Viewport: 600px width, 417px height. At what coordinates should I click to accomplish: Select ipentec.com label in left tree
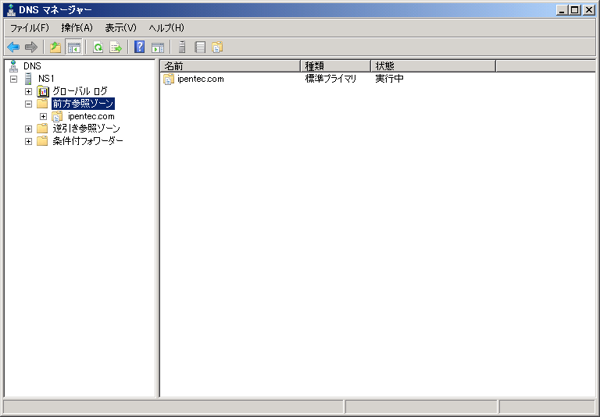(x=91, y=116)
